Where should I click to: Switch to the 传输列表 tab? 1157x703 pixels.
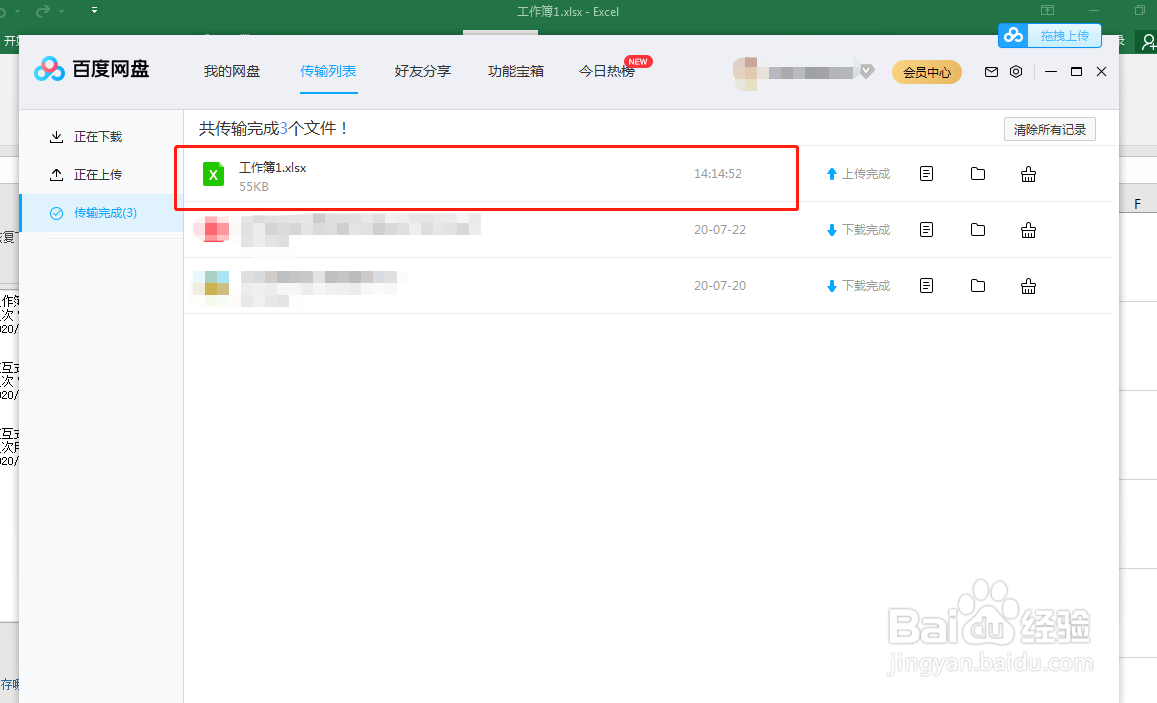pyautogui.click(x=328, y=72)
